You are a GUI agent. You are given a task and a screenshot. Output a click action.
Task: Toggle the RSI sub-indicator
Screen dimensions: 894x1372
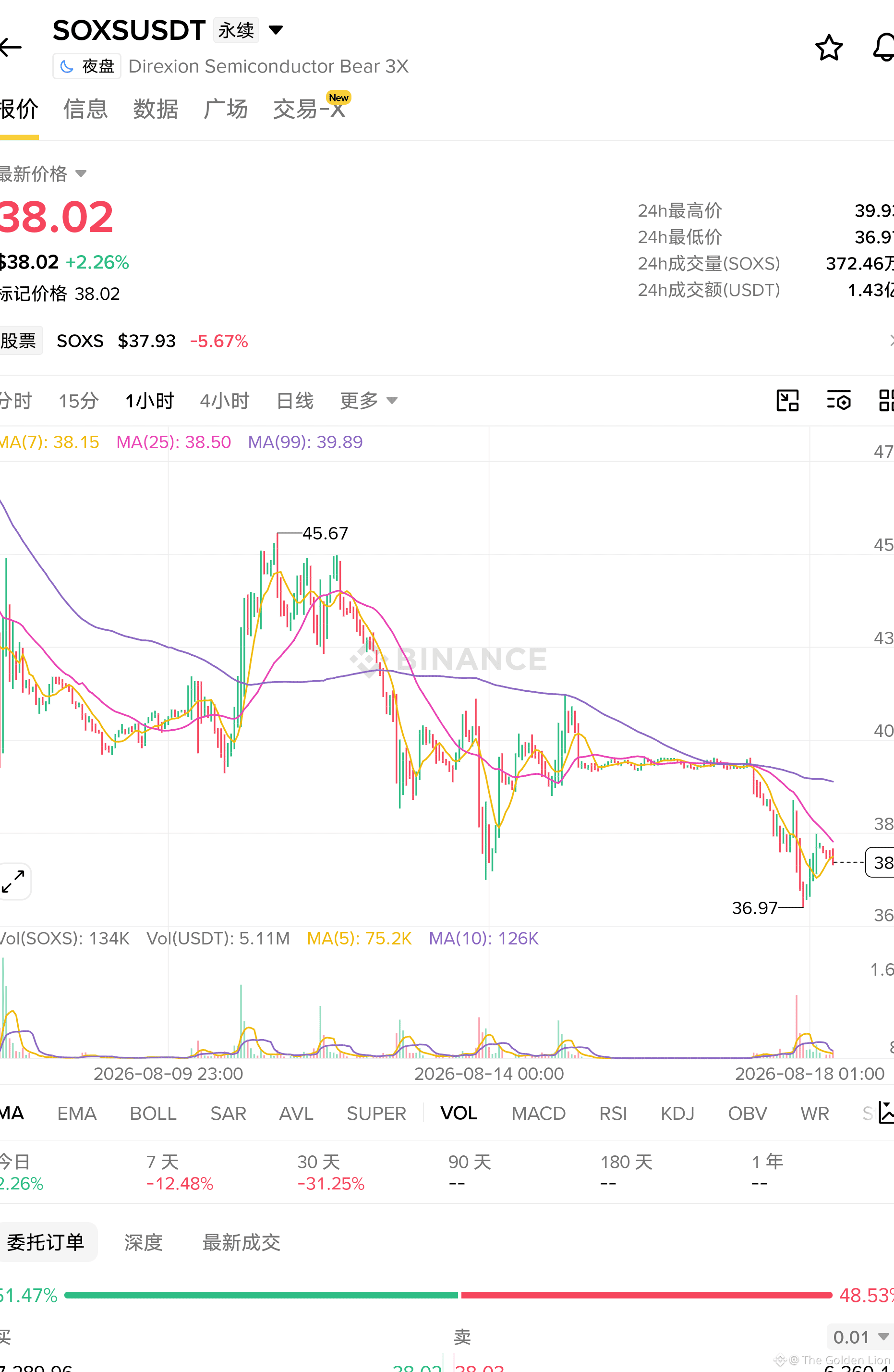pos(613,1113)
